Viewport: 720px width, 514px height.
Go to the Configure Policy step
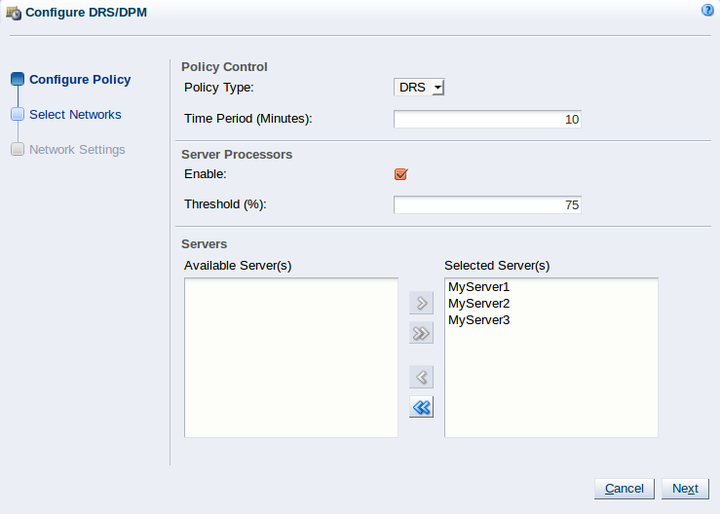tap(80, 79)
